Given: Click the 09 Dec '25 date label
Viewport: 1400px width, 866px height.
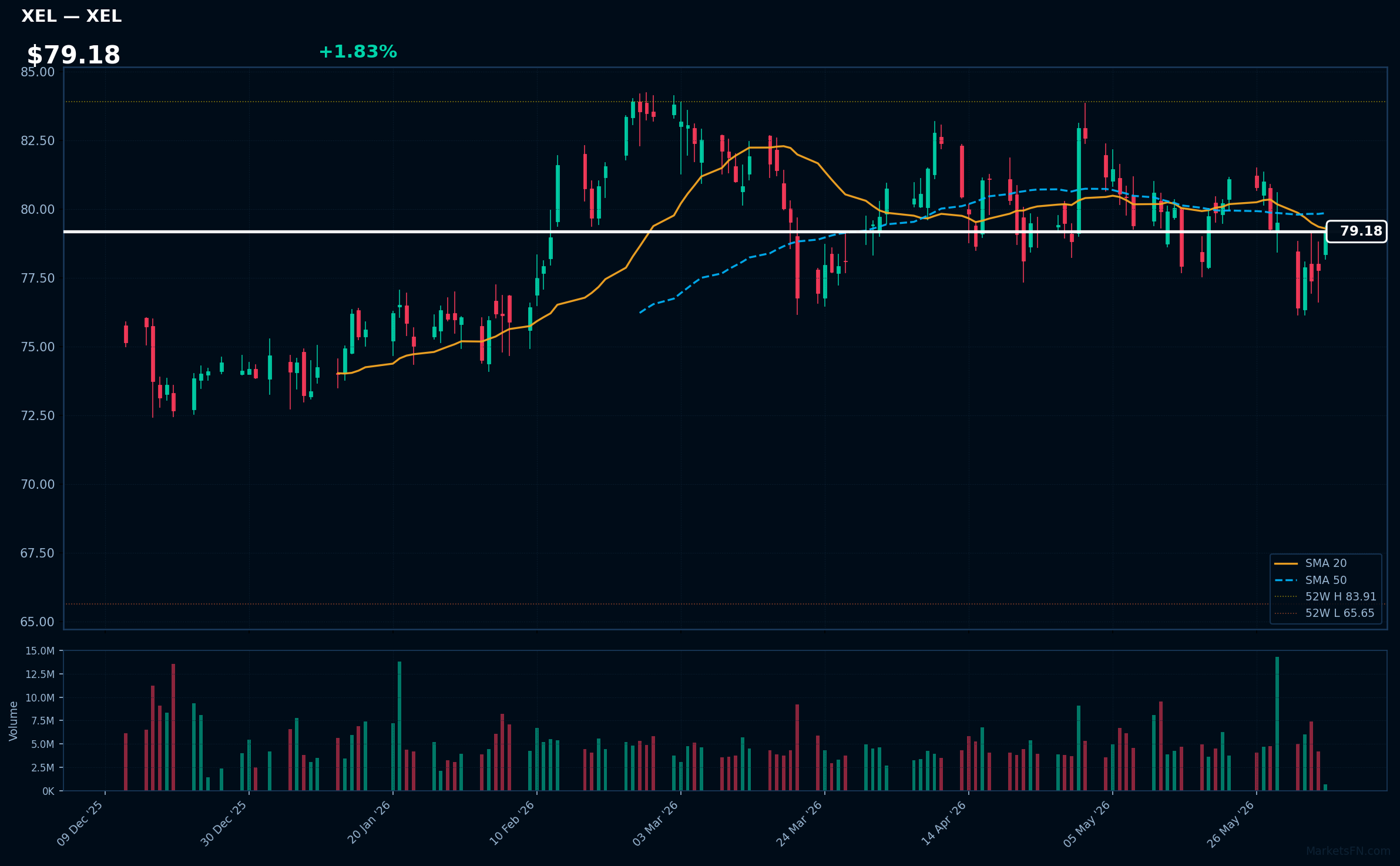Looking at the screenshot, I should point(80,823).
